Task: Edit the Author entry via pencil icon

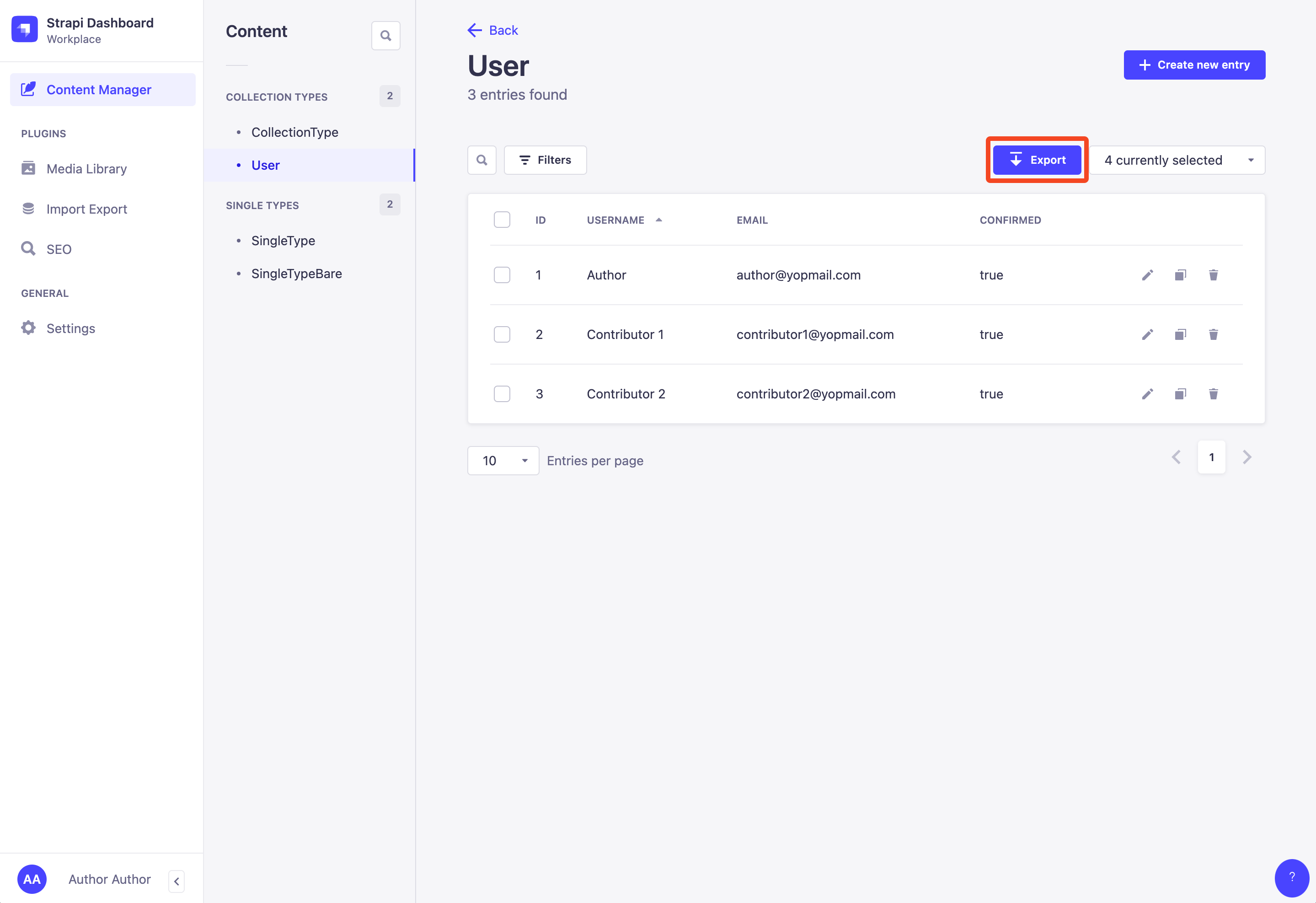Action: 1147,275
